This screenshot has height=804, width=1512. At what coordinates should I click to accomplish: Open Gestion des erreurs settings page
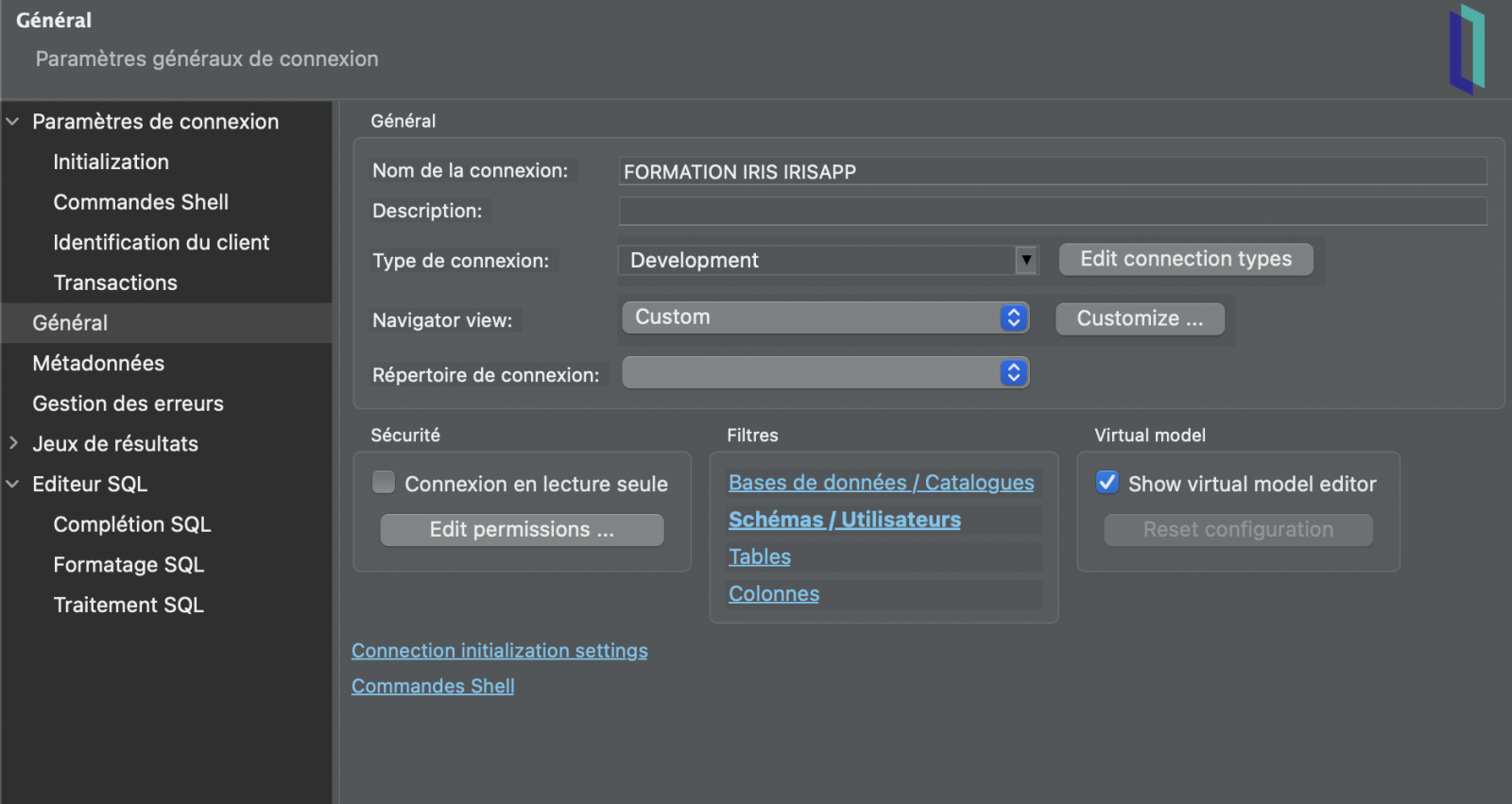(128, 403)
